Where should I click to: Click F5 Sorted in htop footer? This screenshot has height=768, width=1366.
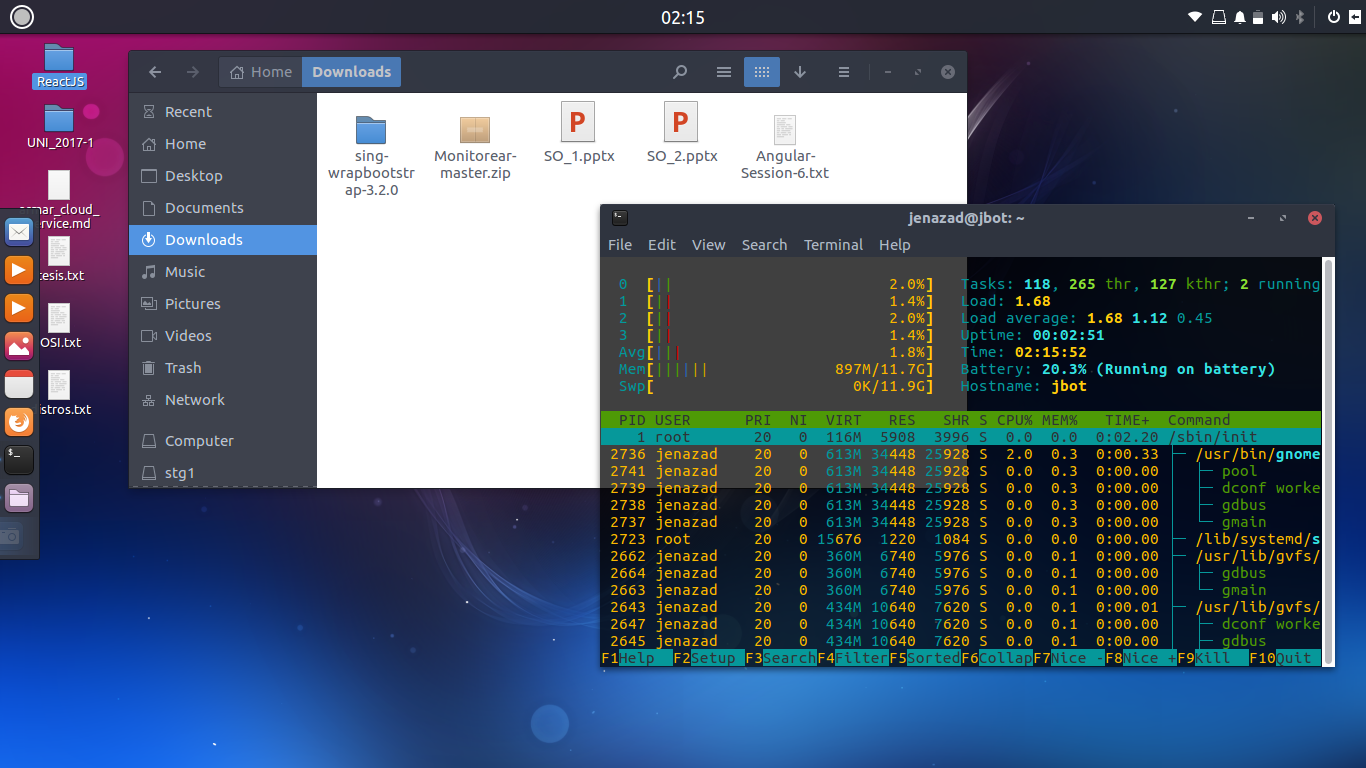pyautogui.click(x=925, y=658)
